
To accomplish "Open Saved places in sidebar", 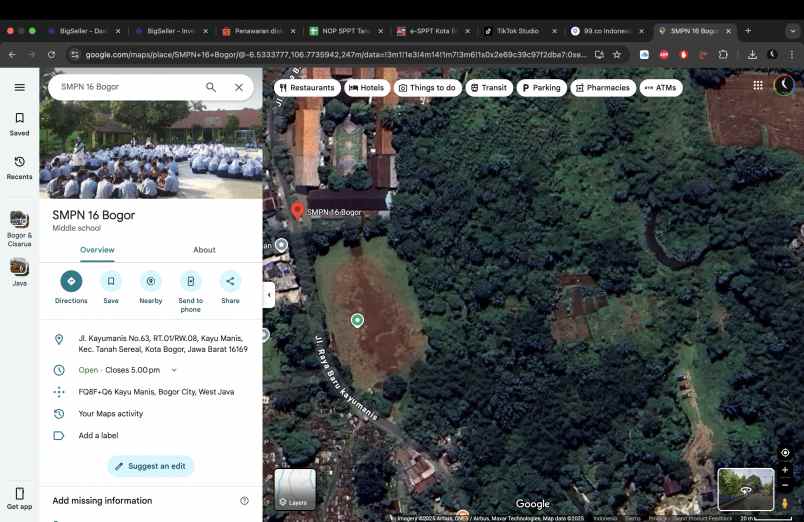I will (x=19, y=124).
